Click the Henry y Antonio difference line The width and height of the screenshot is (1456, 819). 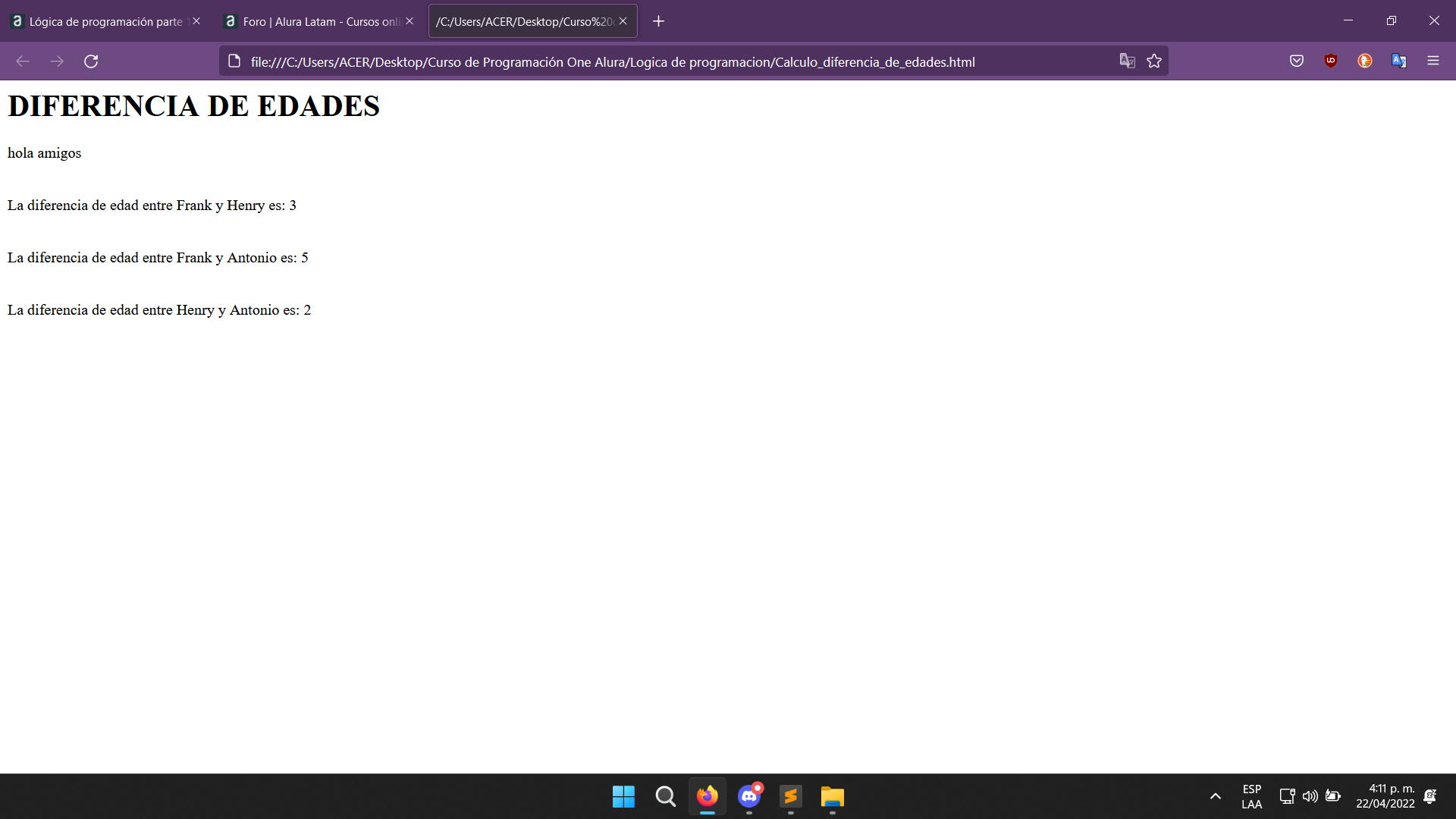pyautogui.click(x=159, y=310)
